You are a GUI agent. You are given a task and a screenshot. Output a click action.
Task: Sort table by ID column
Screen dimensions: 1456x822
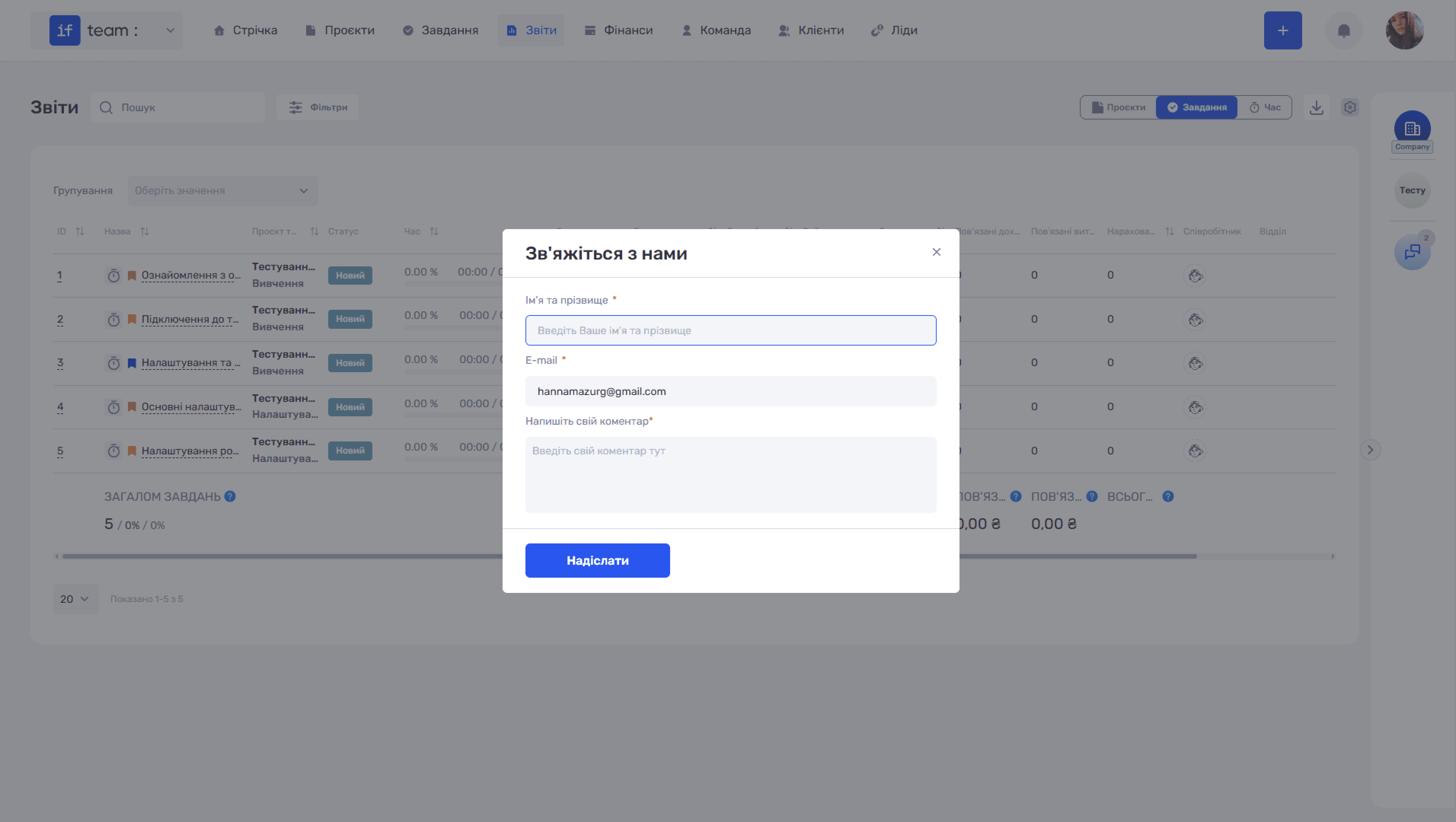[80, 232]
